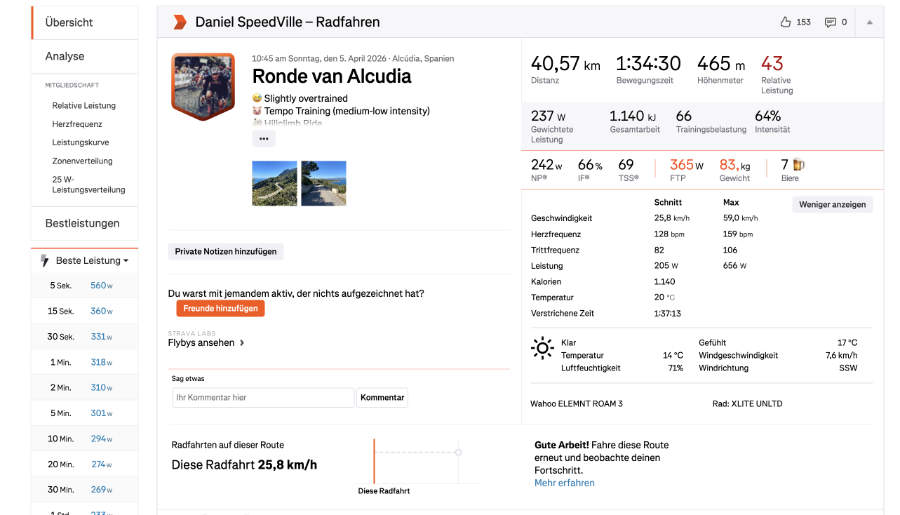Click Weniger anzeigen button
This screenshot has height=515, width=900.
tap(833, 204)
